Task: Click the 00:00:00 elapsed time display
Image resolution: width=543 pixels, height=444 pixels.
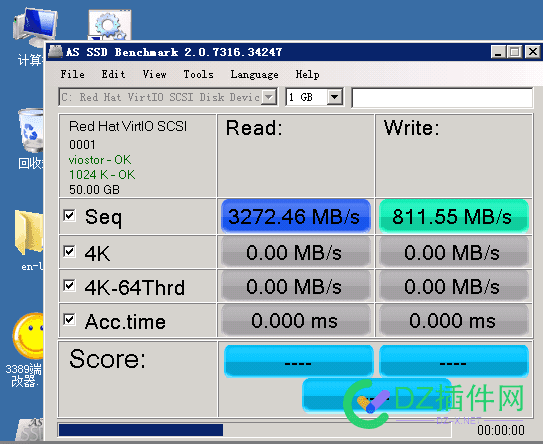Action: pos(501,430)
